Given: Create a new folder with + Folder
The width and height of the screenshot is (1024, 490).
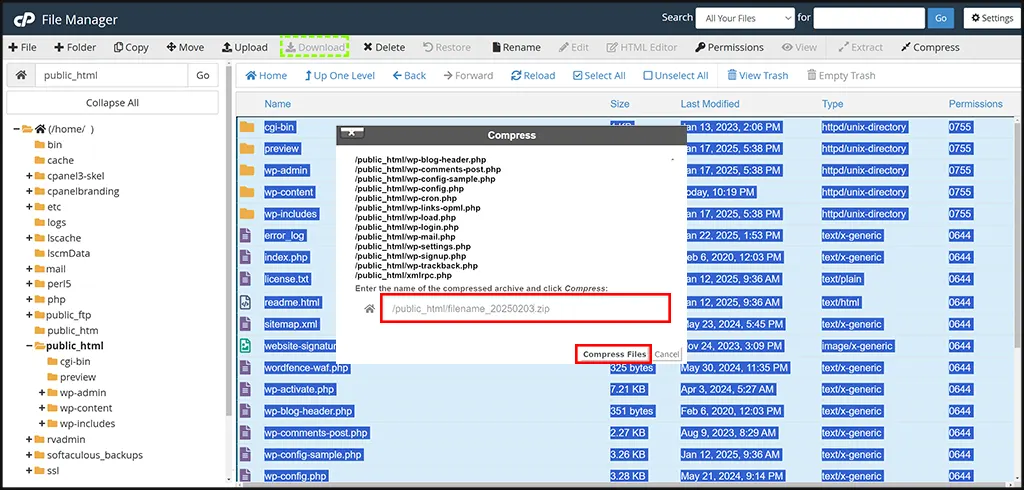Looking at the screenshot, I should (75, 47).
